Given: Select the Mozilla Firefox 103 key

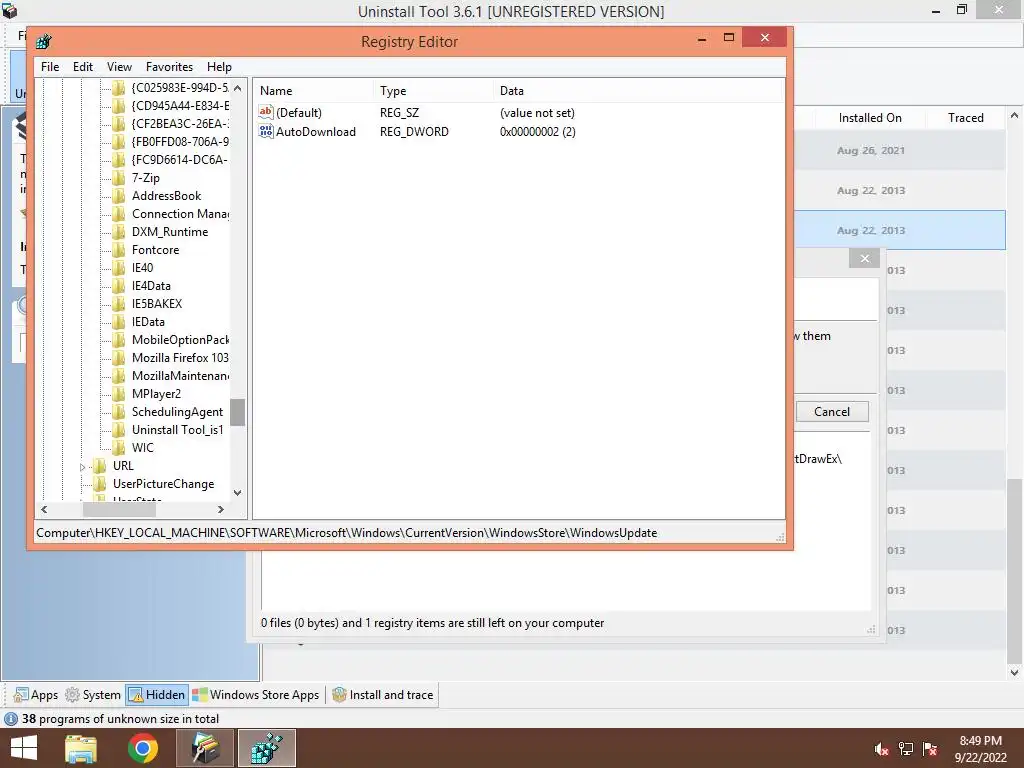Looking at the screenshot, I should tap(180, 358).
